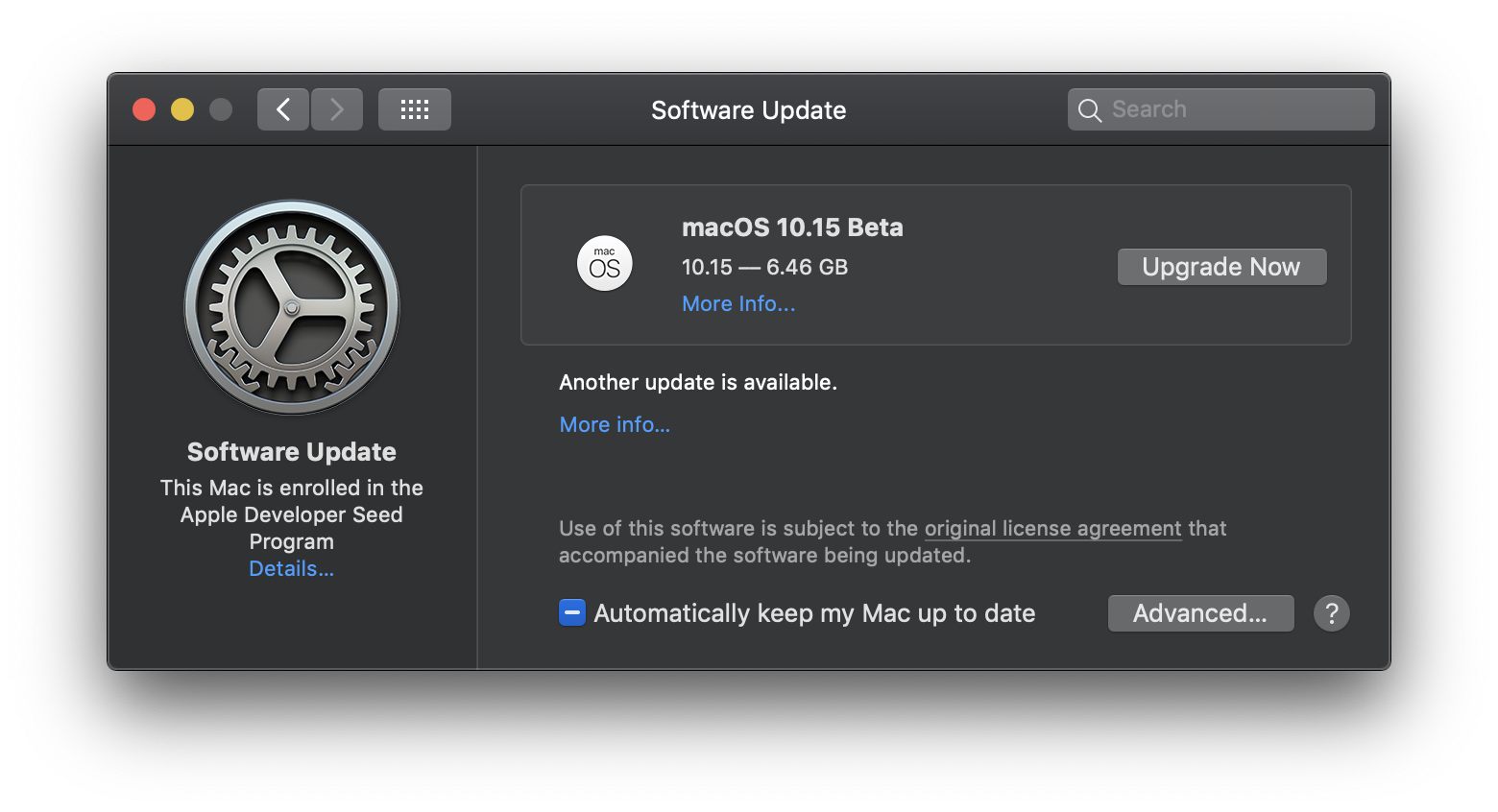Click Details under Apple Developer Seed Program

point(291,568)
